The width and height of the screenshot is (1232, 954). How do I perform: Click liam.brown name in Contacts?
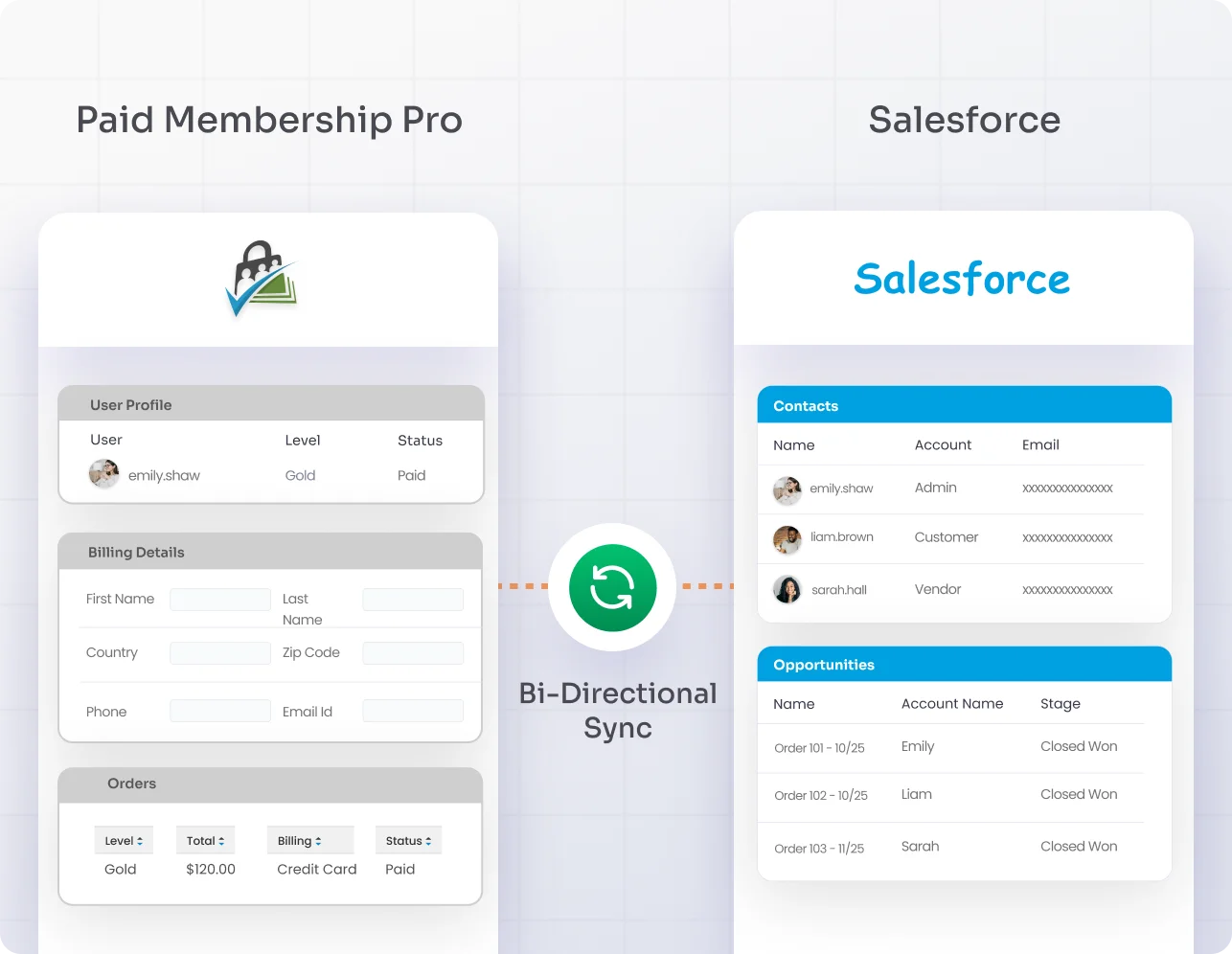pyautogui.click(x=842, y=536)
